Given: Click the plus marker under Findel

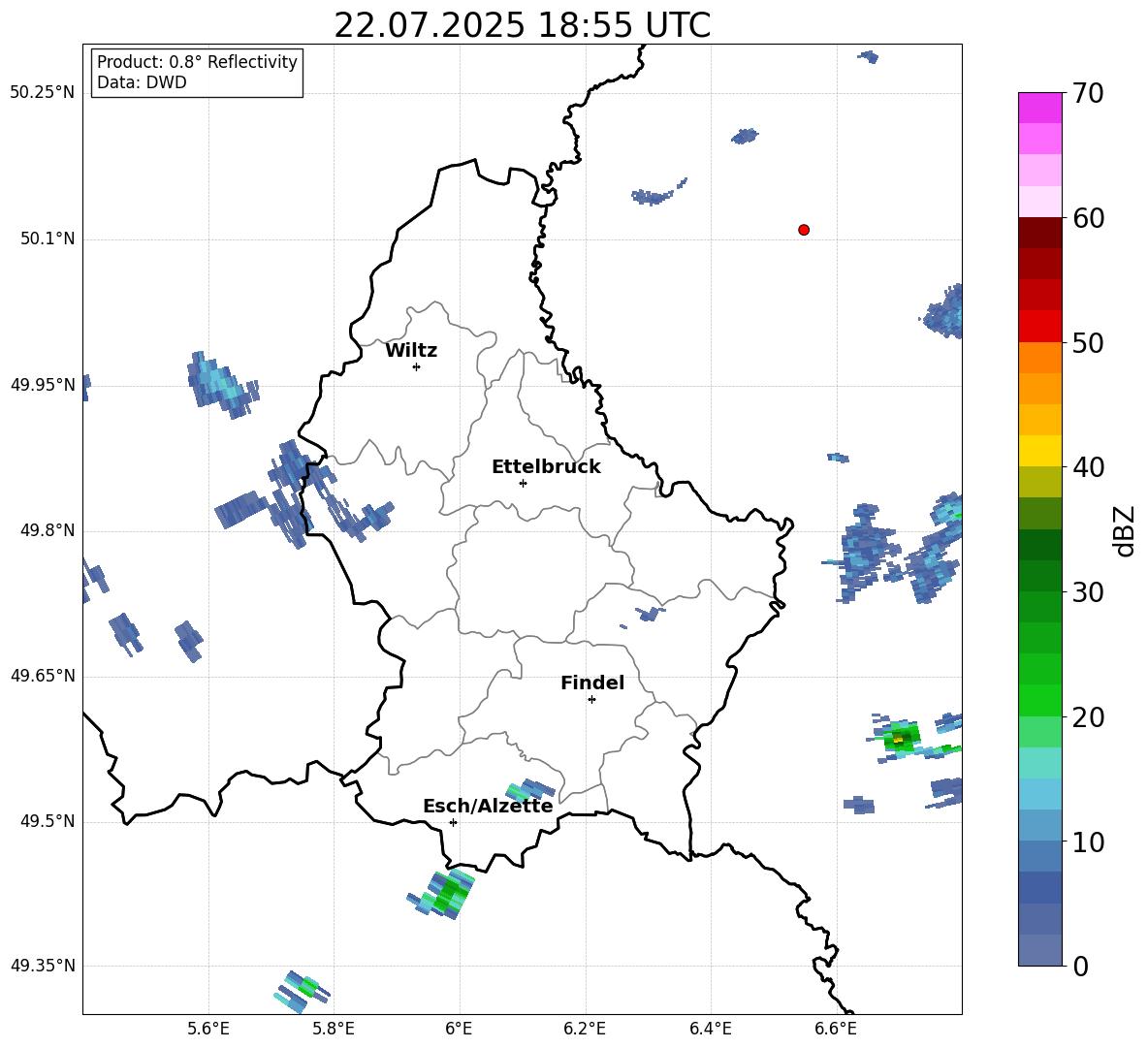Looking at the screenshot, I should coord(591,700).
